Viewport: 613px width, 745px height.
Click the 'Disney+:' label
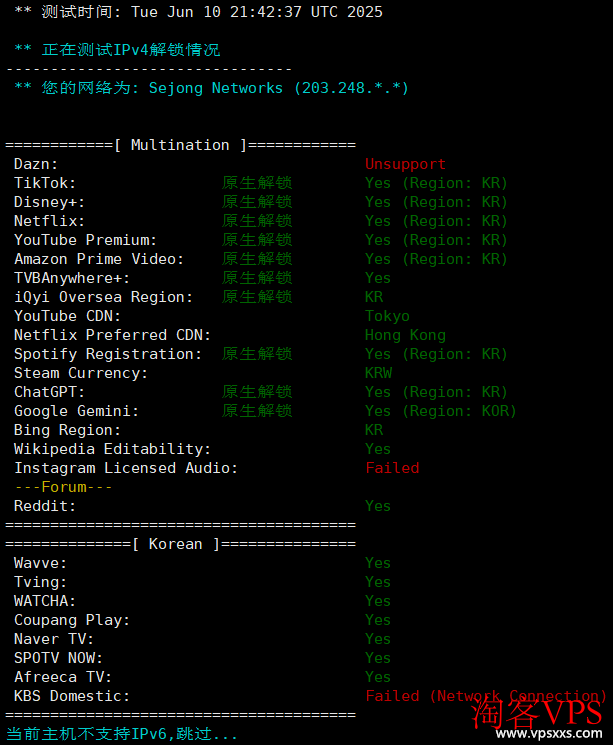pos(49,202)
